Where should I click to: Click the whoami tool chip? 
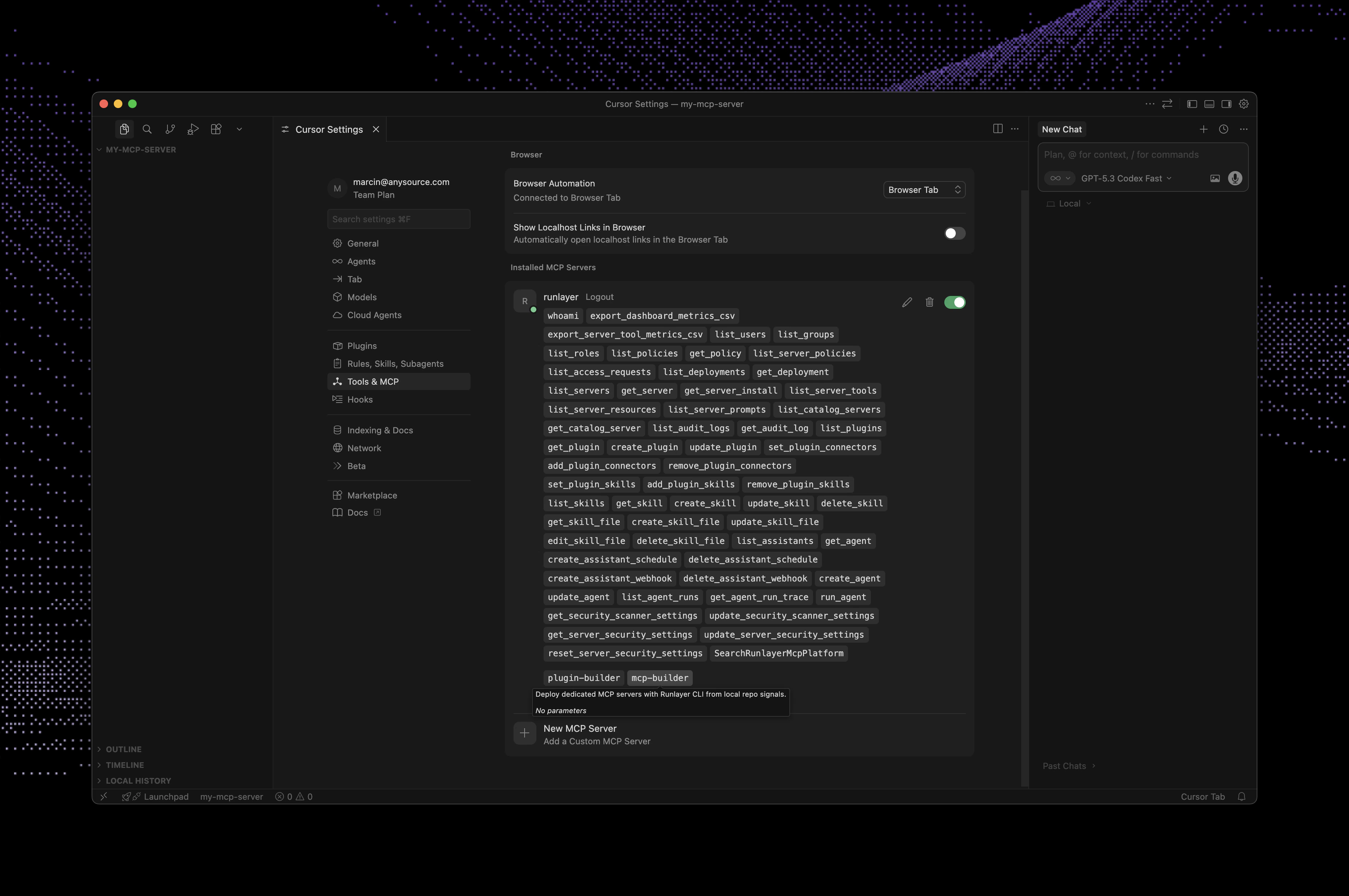pos(563,316)
